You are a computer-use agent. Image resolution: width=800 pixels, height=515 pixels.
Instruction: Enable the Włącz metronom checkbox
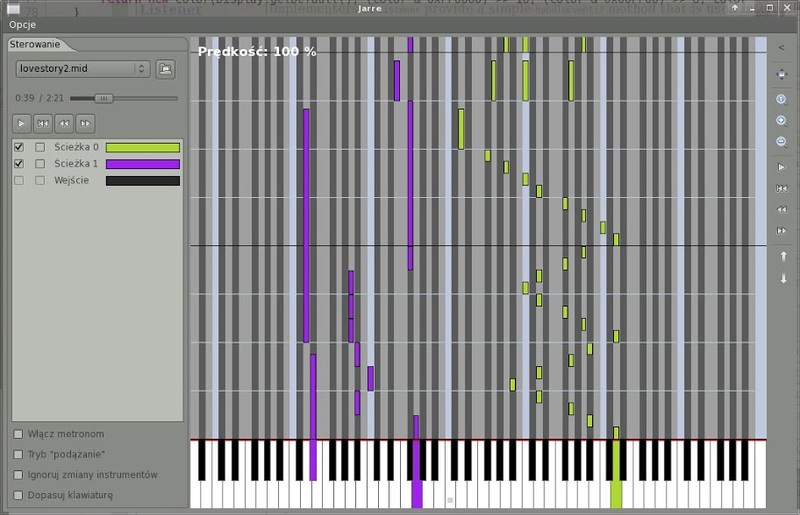coord(18,434)
